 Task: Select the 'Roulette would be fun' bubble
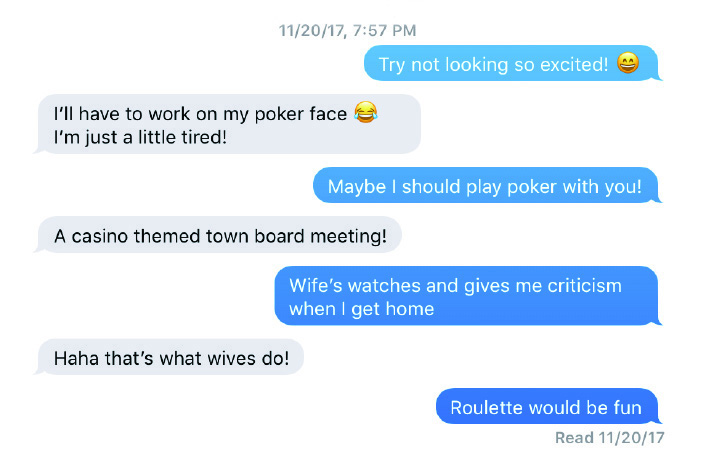(548, 406)
